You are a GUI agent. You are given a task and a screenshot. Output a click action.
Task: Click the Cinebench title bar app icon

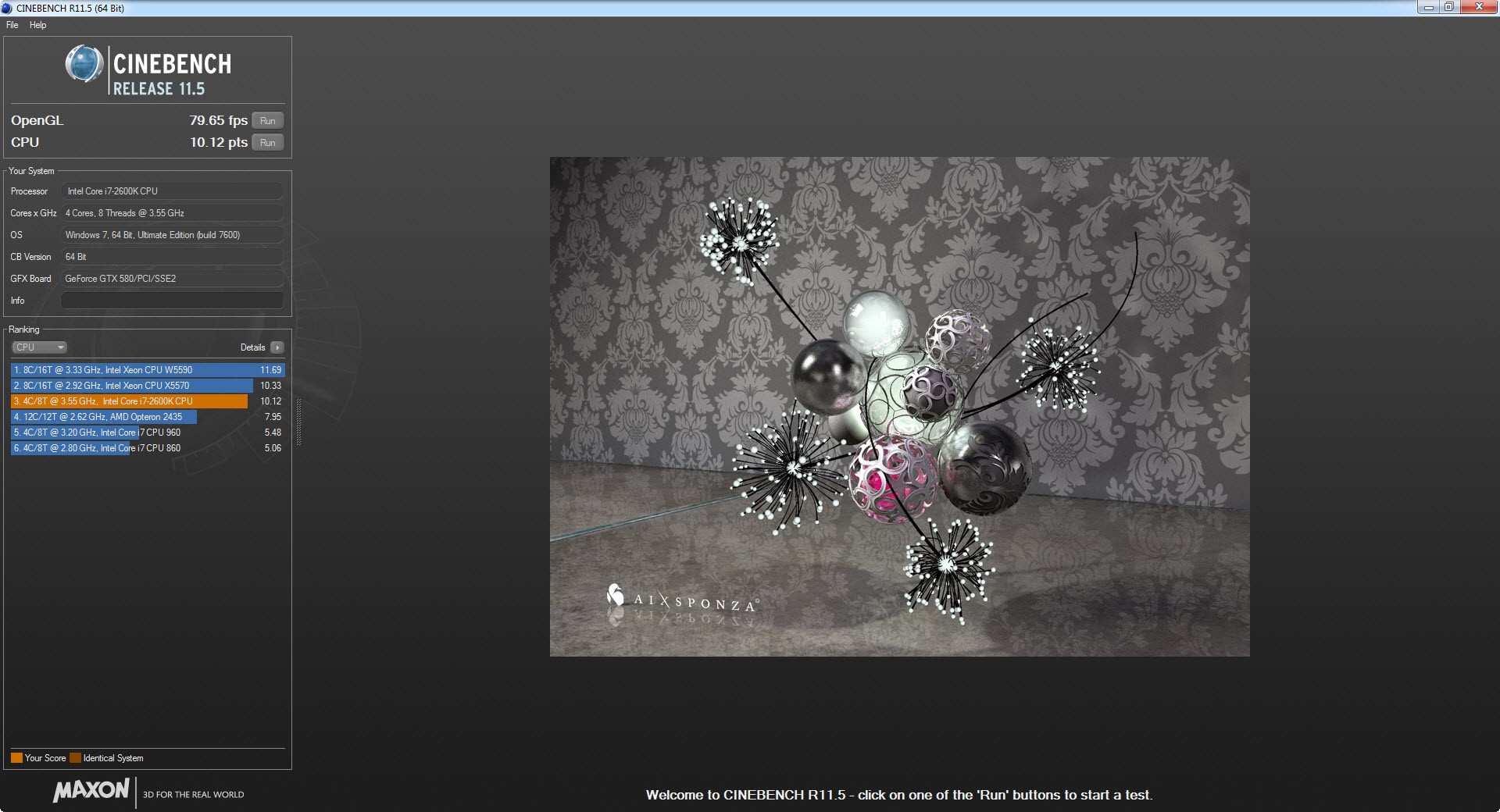7,8
